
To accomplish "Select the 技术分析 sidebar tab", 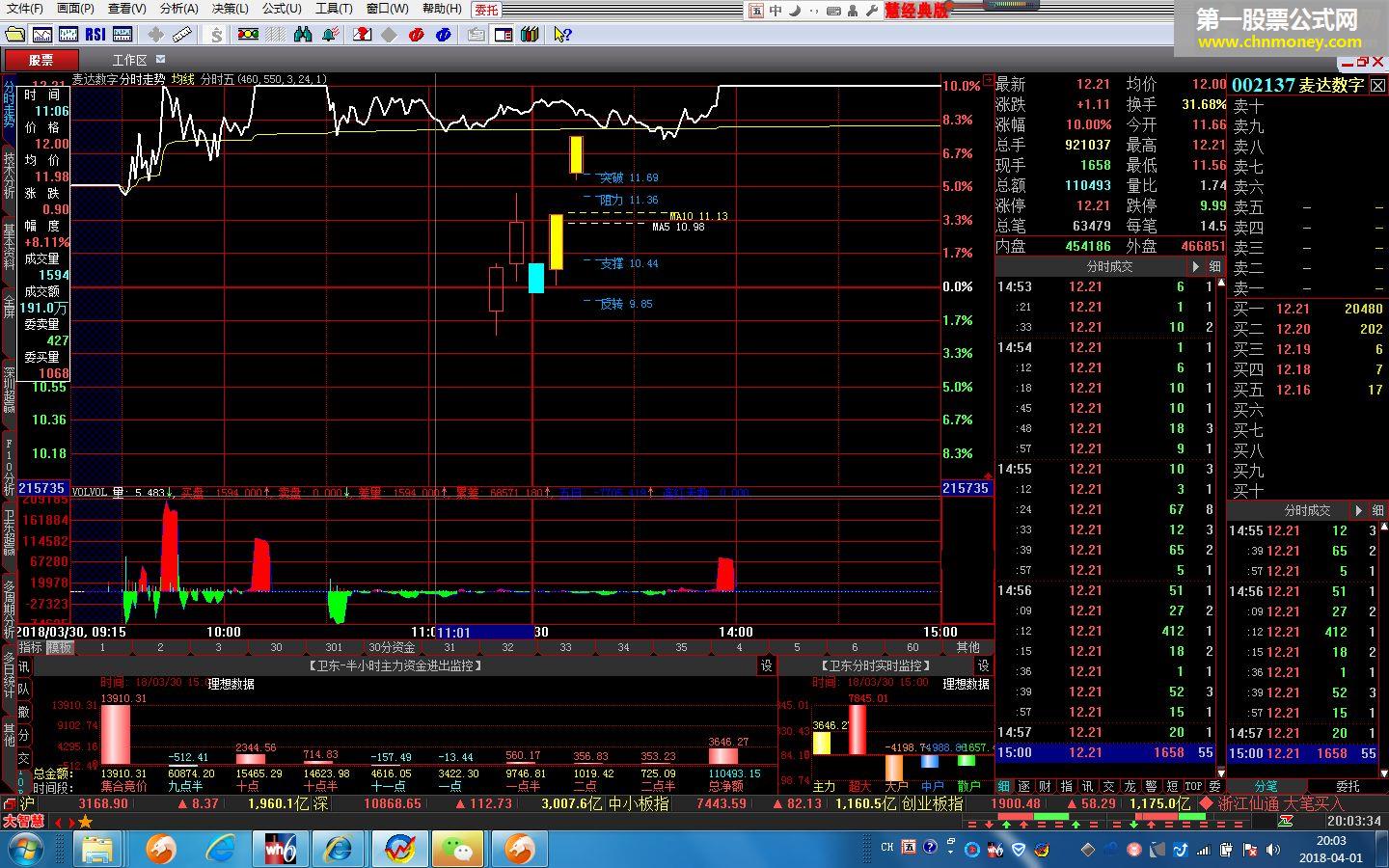I will pyautogui.click(x=9, y=176).
